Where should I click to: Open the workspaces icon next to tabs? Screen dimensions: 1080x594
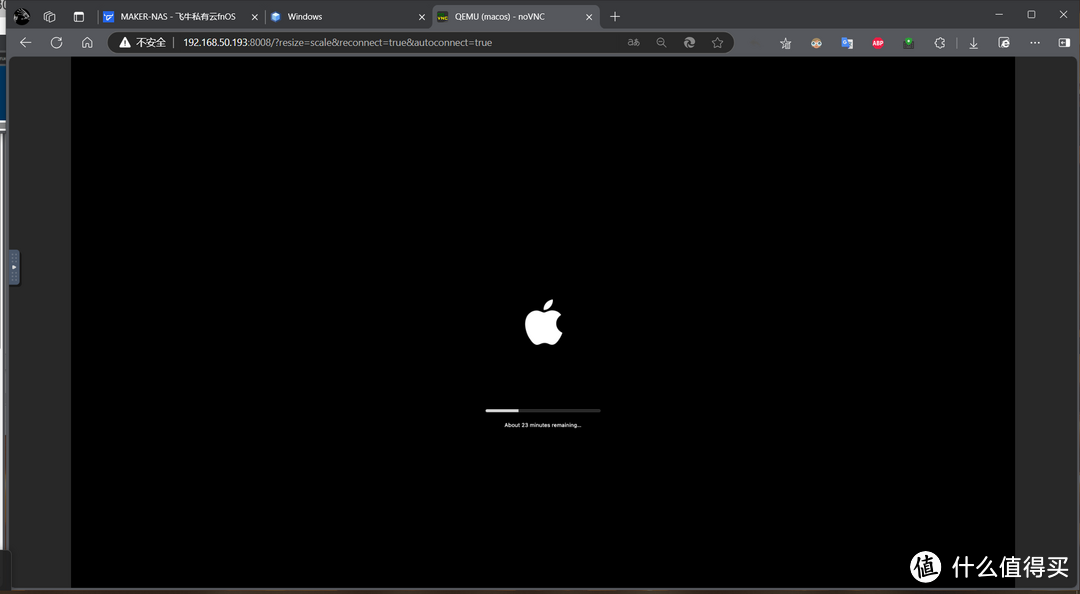coord(49,16)
